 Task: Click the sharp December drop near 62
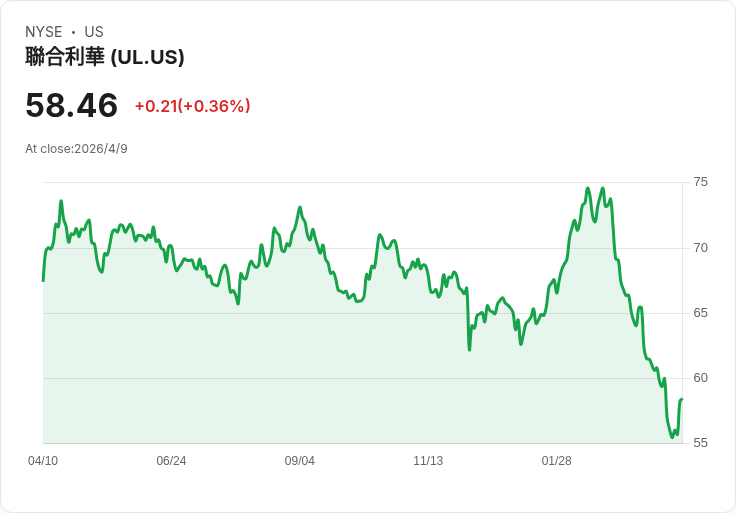click(469, 349)
